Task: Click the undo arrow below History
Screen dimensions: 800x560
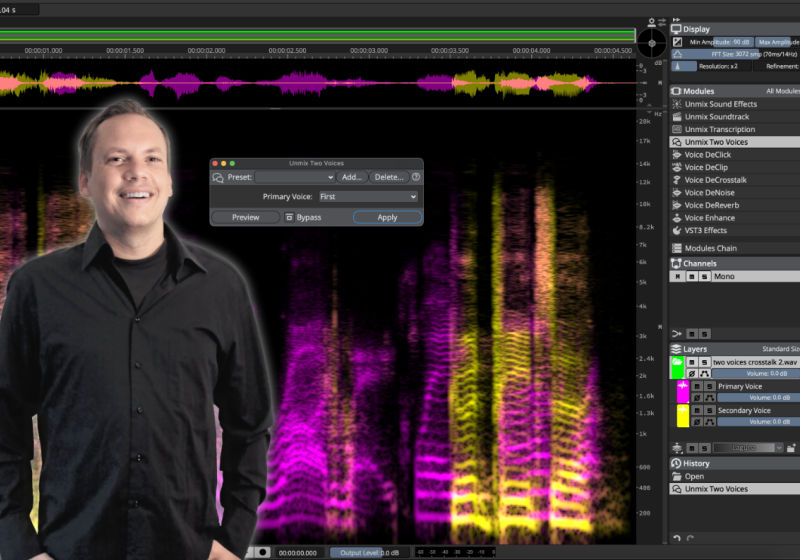Action: click(677, 538)
